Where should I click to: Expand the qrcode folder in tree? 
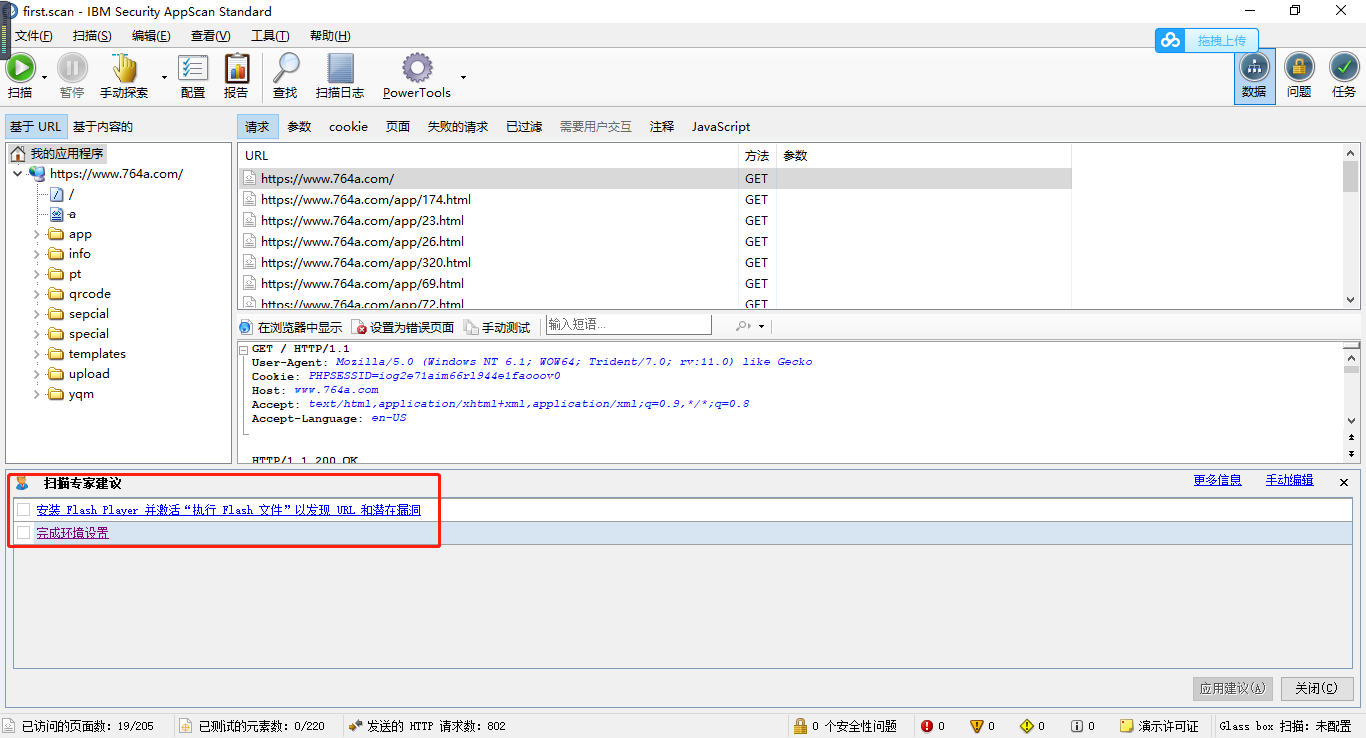click(37, 294)
